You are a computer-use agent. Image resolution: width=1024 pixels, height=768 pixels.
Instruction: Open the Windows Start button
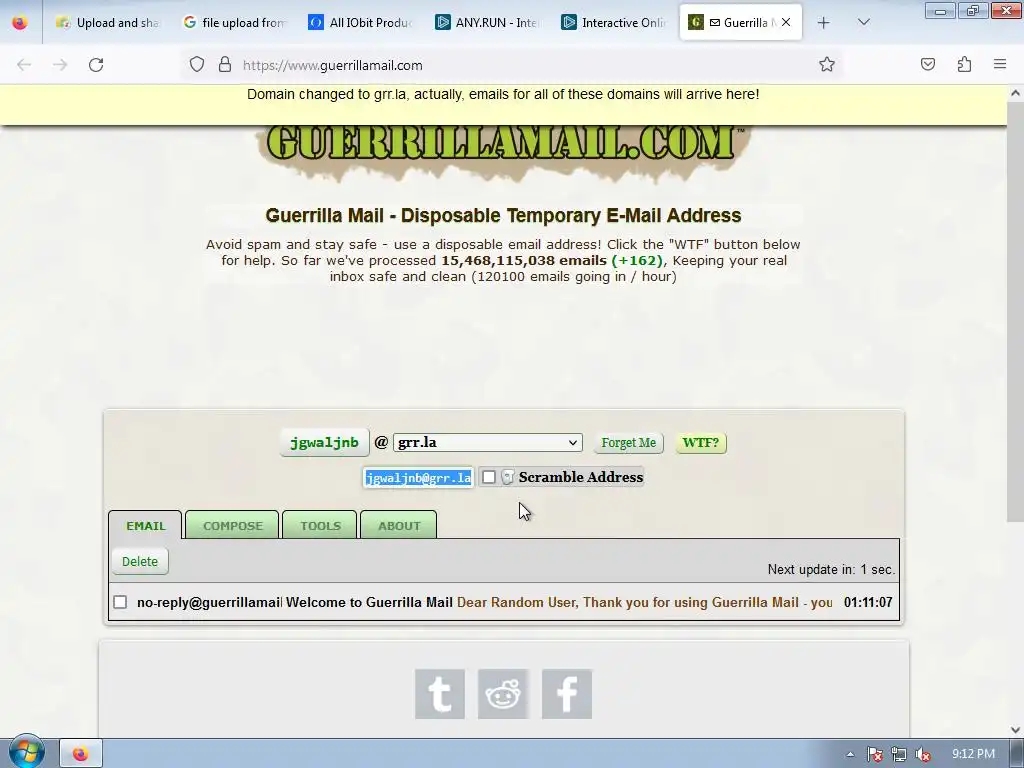27,752
